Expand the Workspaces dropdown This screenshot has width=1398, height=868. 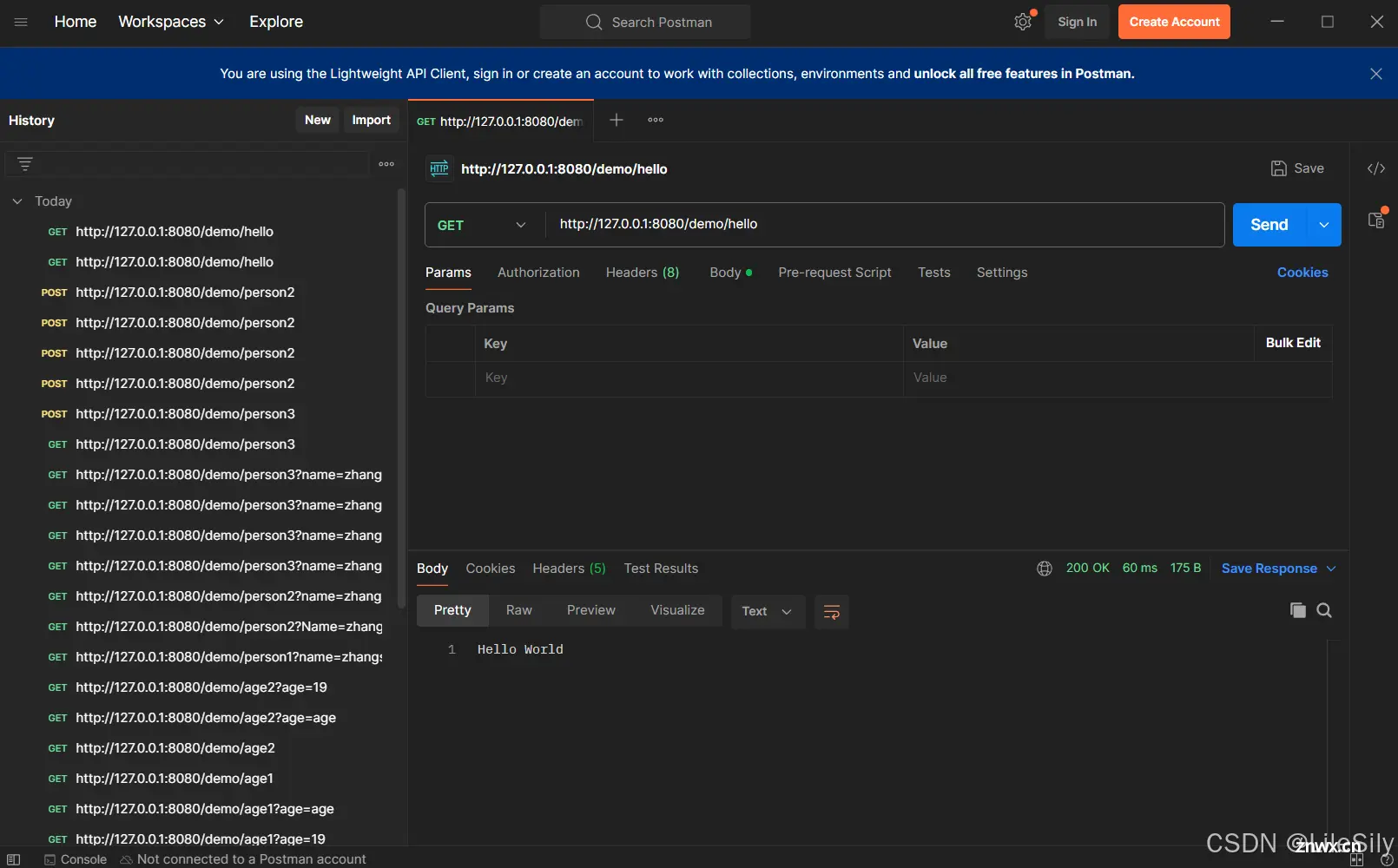171,22
